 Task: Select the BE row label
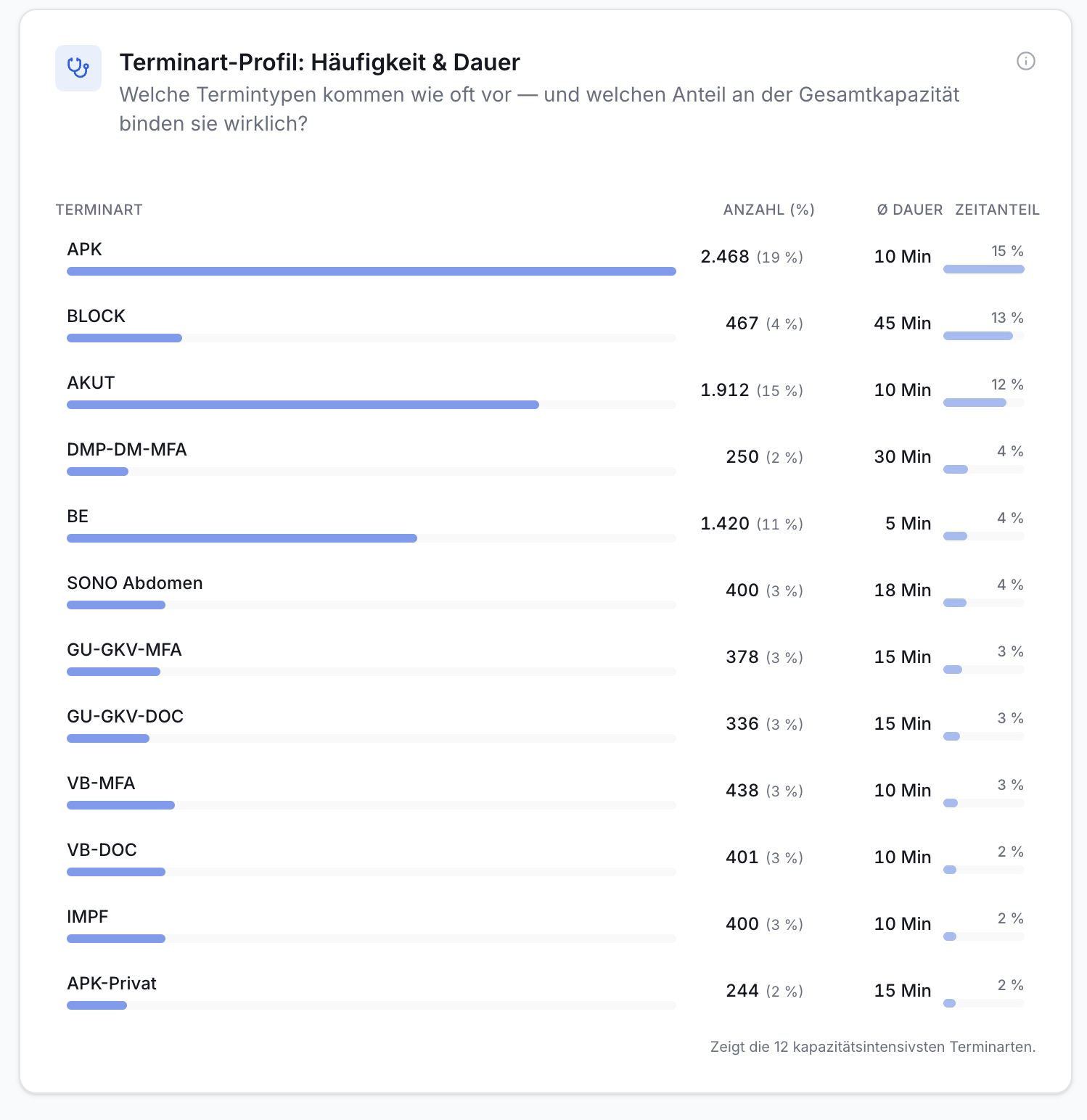78,516
